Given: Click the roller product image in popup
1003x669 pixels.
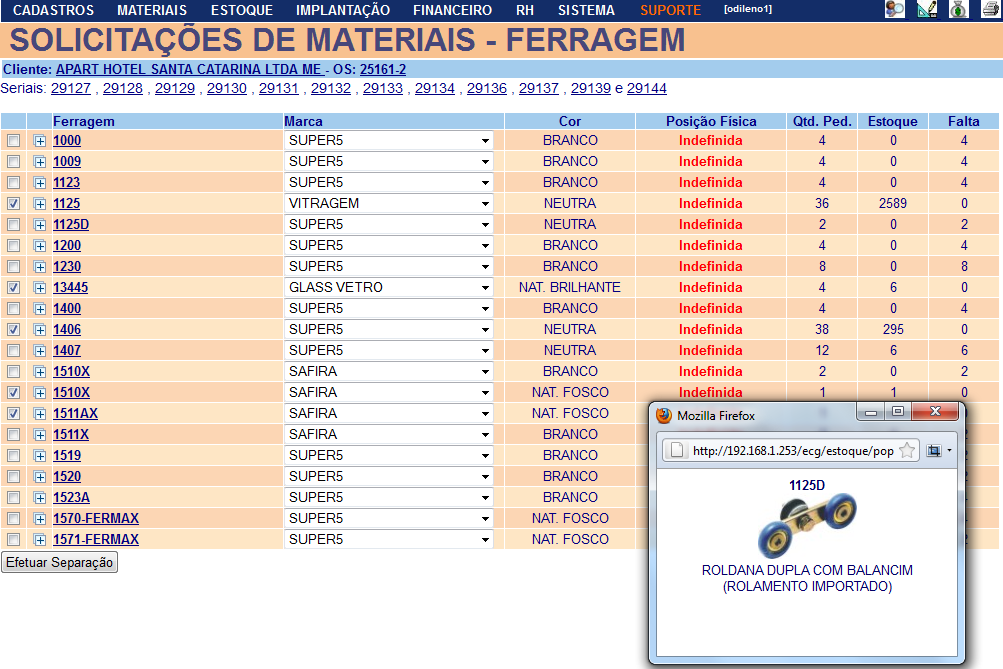Looking at the screenshot, I should click(x=807, y=526).
